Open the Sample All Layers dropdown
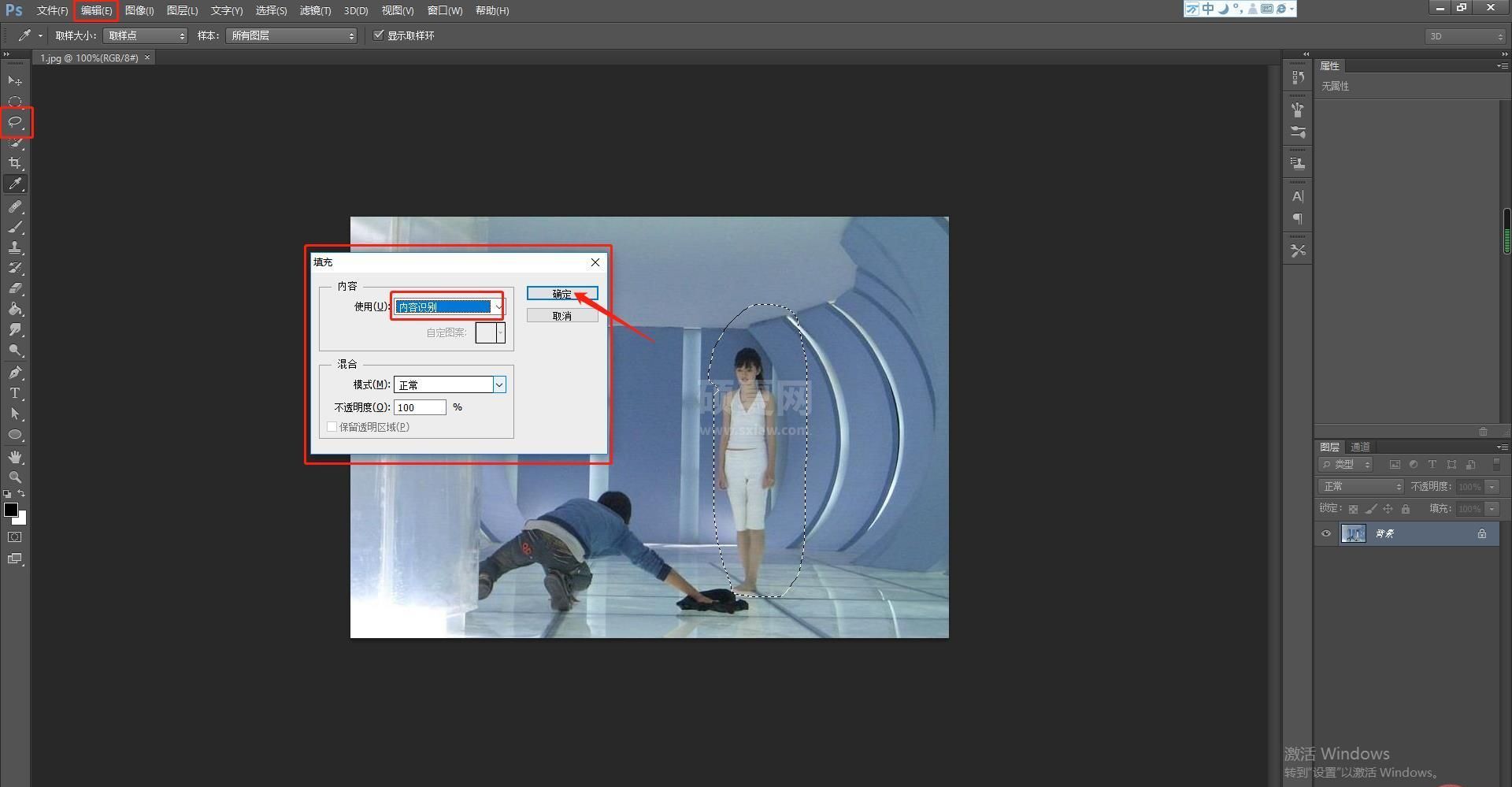Image resolution: width=1512 pixels, height=787 pixels. (291, 35)
